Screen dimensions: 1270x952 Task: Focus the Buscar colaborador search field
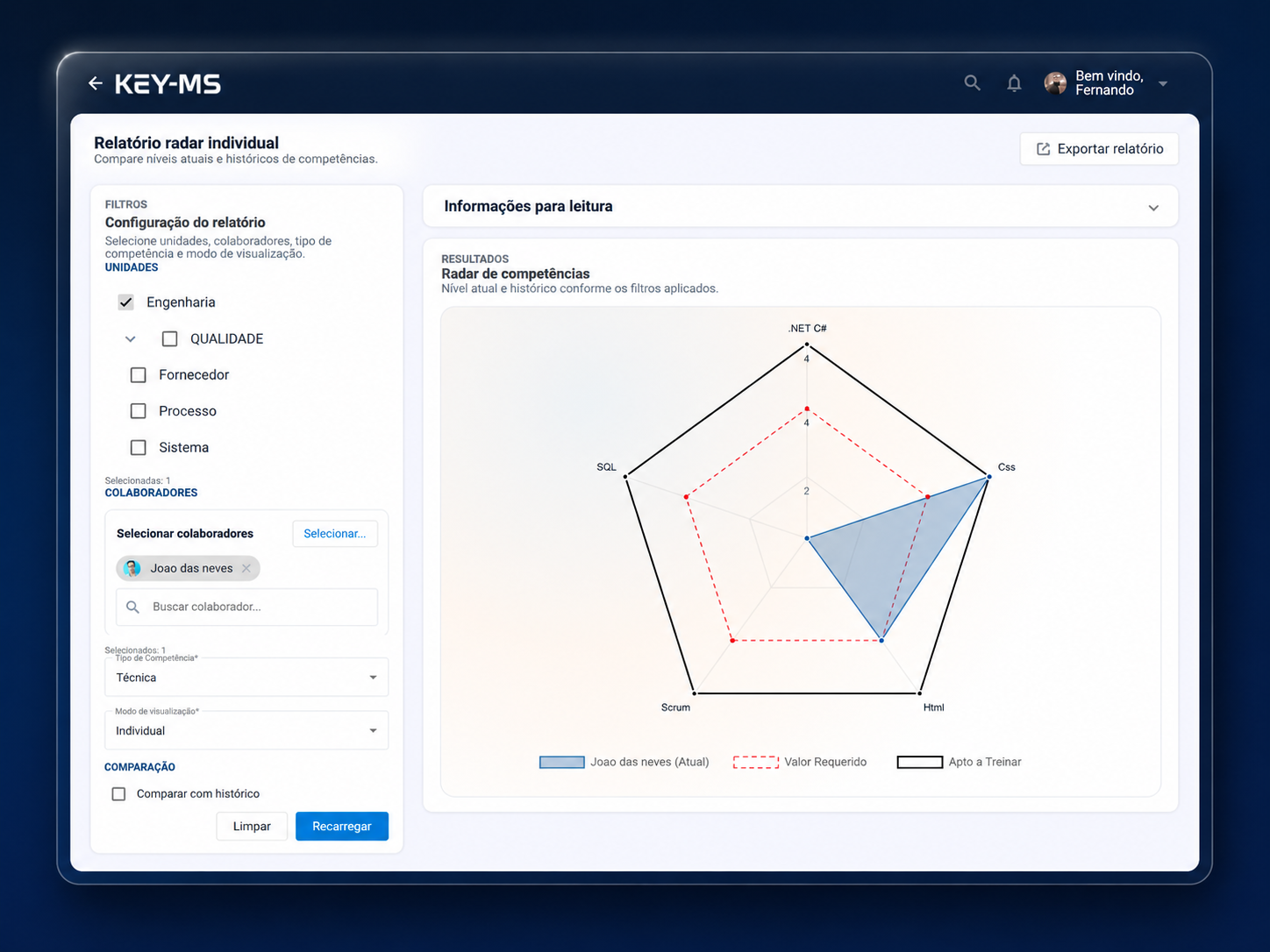tap(246, 607)
